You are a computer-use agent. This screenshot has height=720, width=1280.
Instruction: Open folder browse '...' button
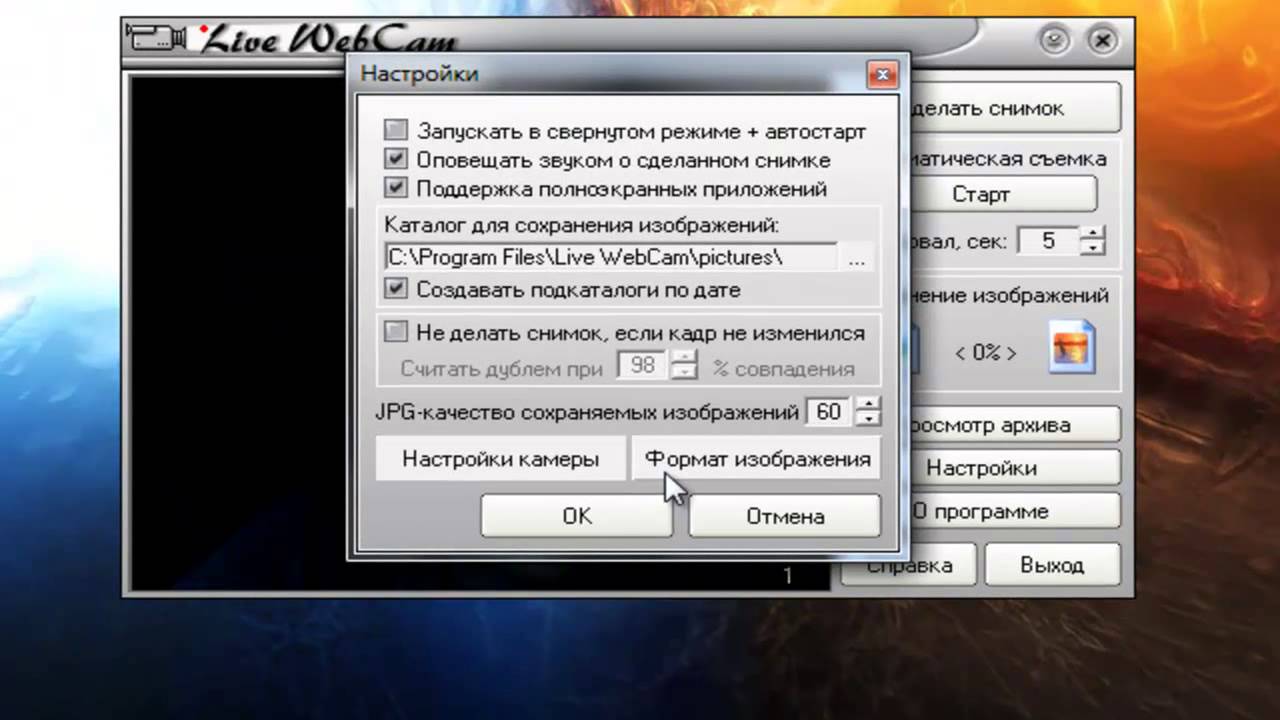(857, 258)
